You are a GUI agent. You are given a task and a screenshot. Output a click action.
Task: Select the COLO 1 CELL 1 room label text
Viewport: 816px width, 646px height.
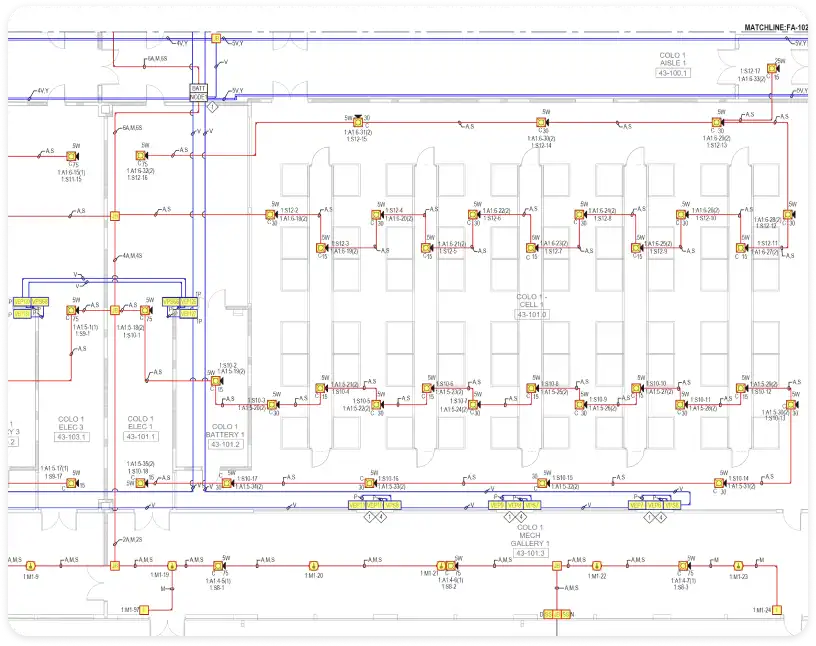(x=529, y=300)
